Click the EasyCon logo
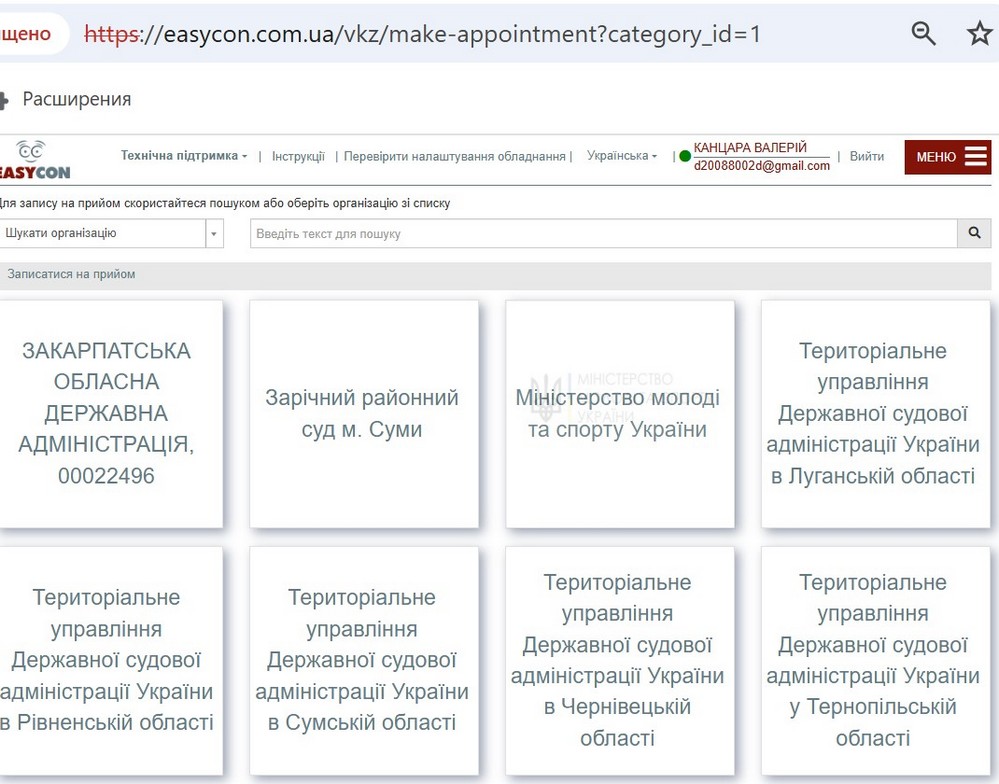The width and height of the screenshot is (999, 784). point(35,159)
